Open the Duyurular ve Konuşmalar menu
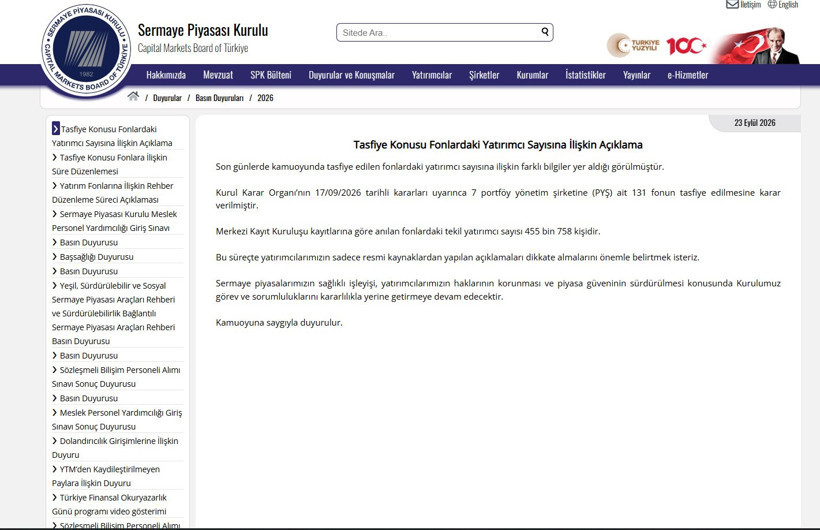 point(351,75)
